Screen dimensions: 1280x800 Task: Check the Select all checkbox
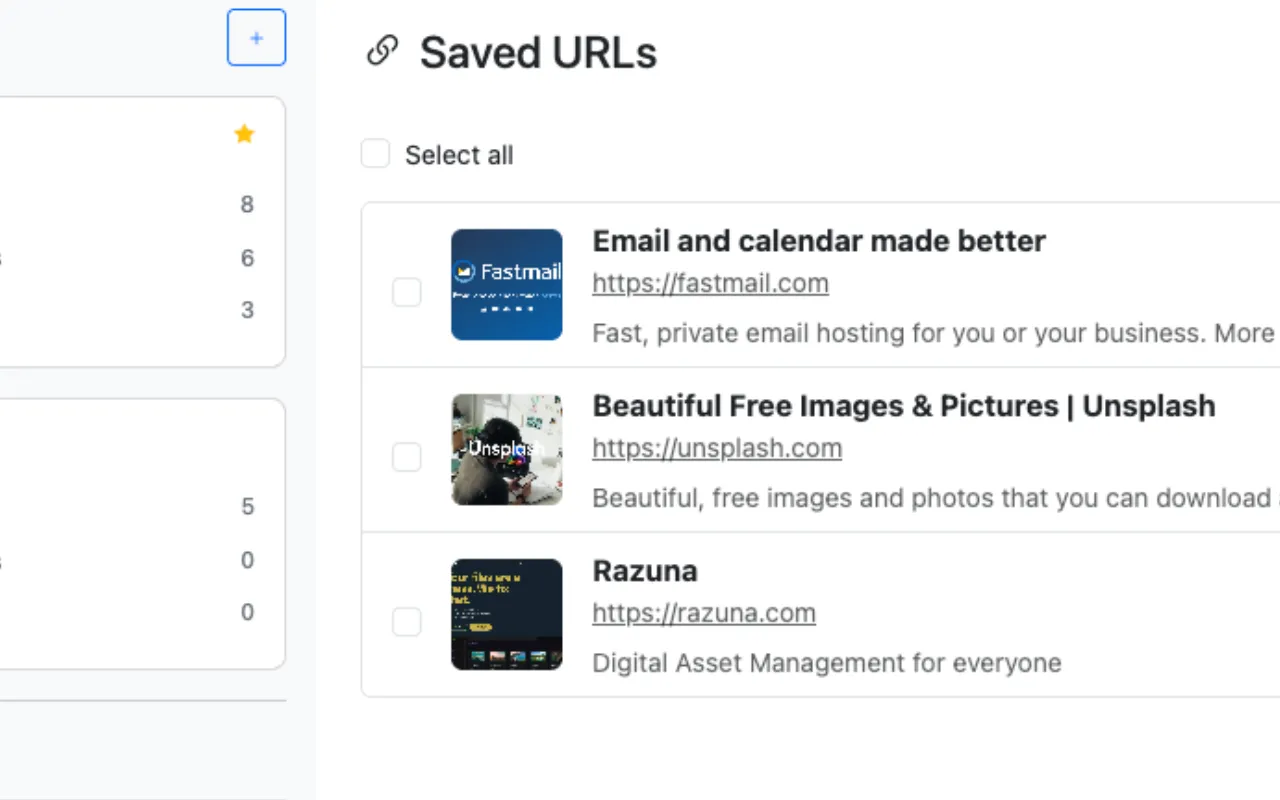point(375,153)
